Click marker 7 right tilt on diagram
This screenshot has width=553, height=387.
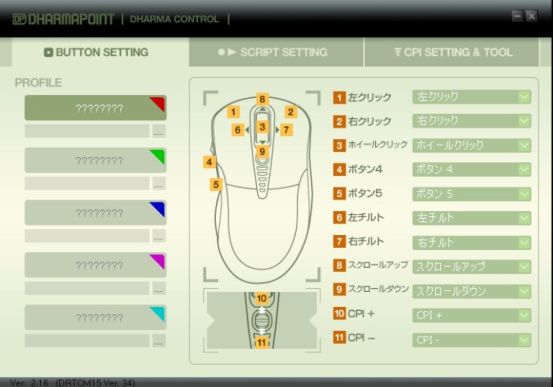point(286,130)
